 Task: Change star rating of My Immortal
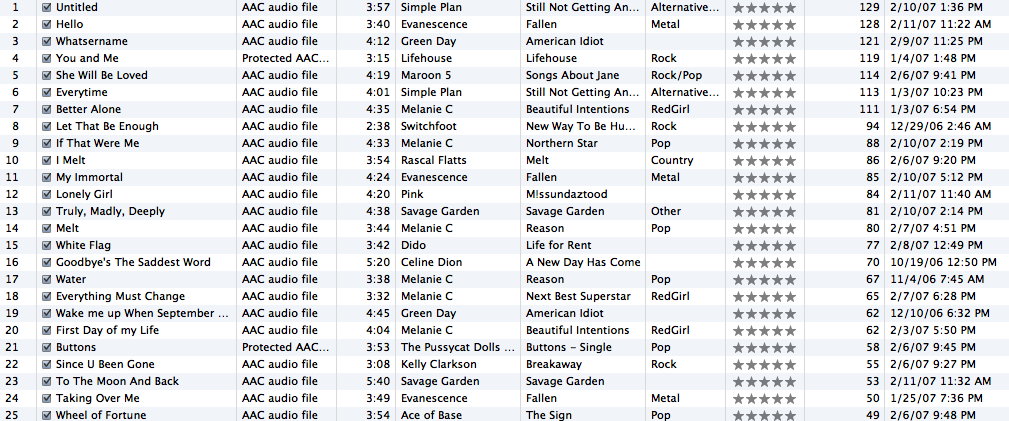pos(764,178)
